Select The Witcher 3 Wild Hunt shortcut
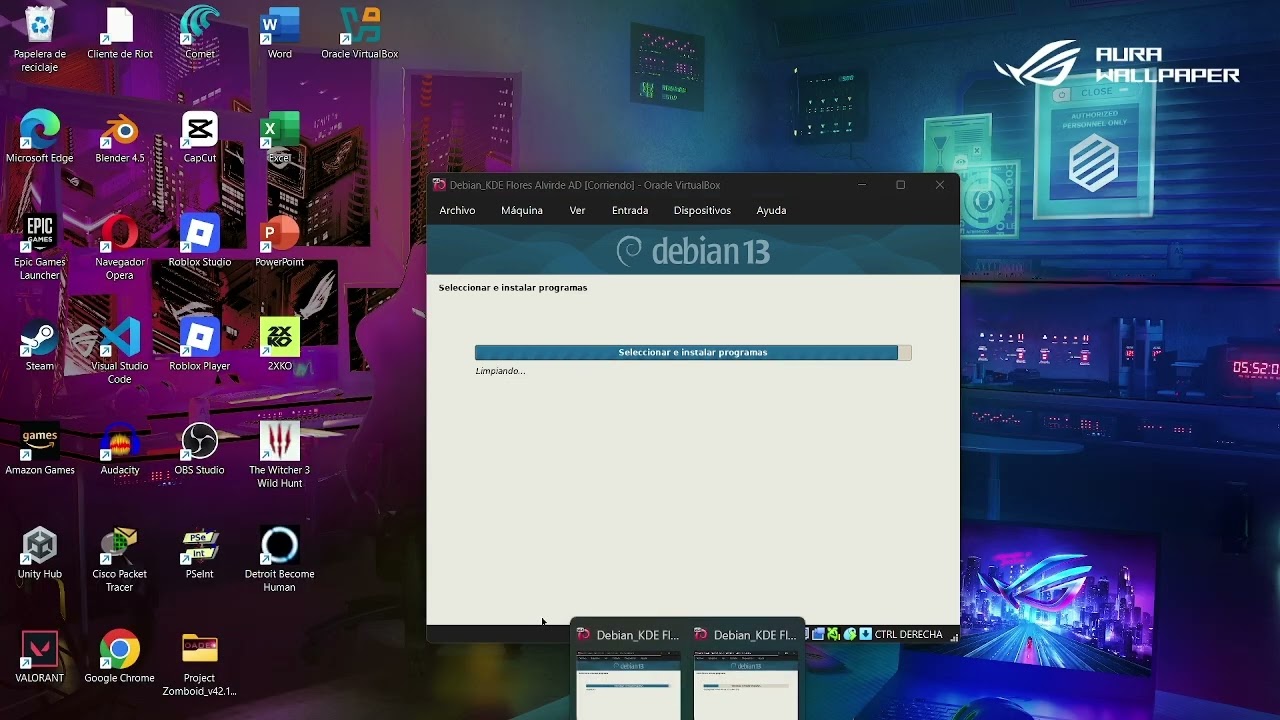1280x720 pixels. pyautogui.click(x=280, y=455)
